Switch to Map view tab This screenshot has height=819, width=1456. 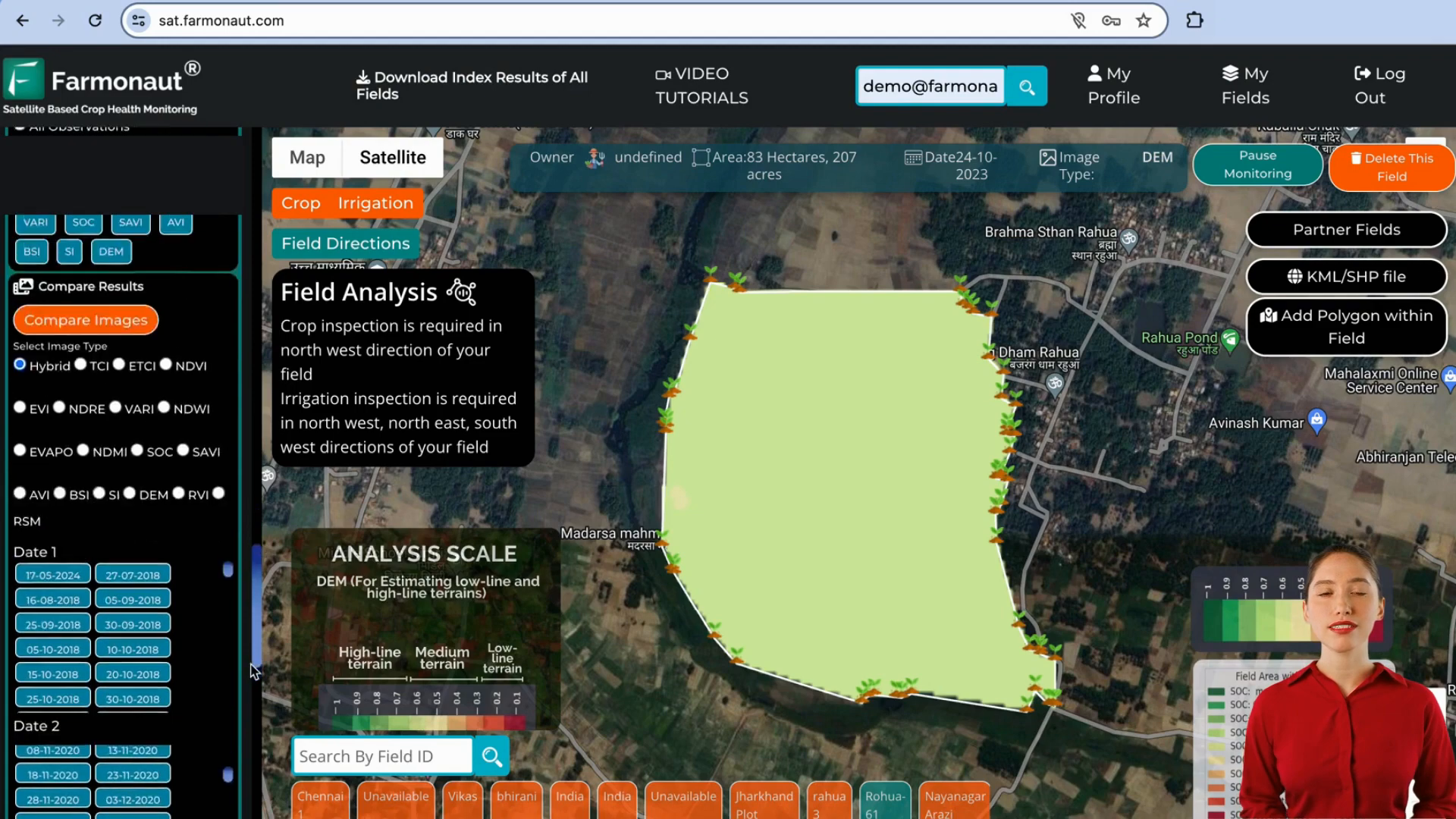(x=307, y=158)
